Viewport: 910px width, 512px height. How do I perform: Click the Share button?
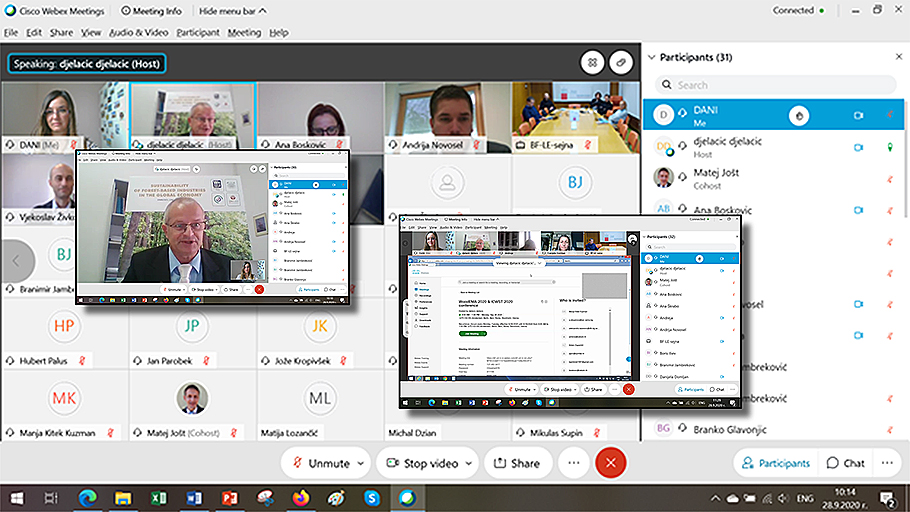click(517, 463)
